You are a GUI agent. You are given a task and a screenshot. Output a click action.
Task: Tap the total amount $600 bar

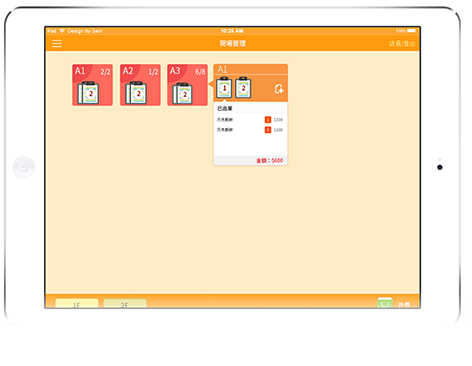250,160
